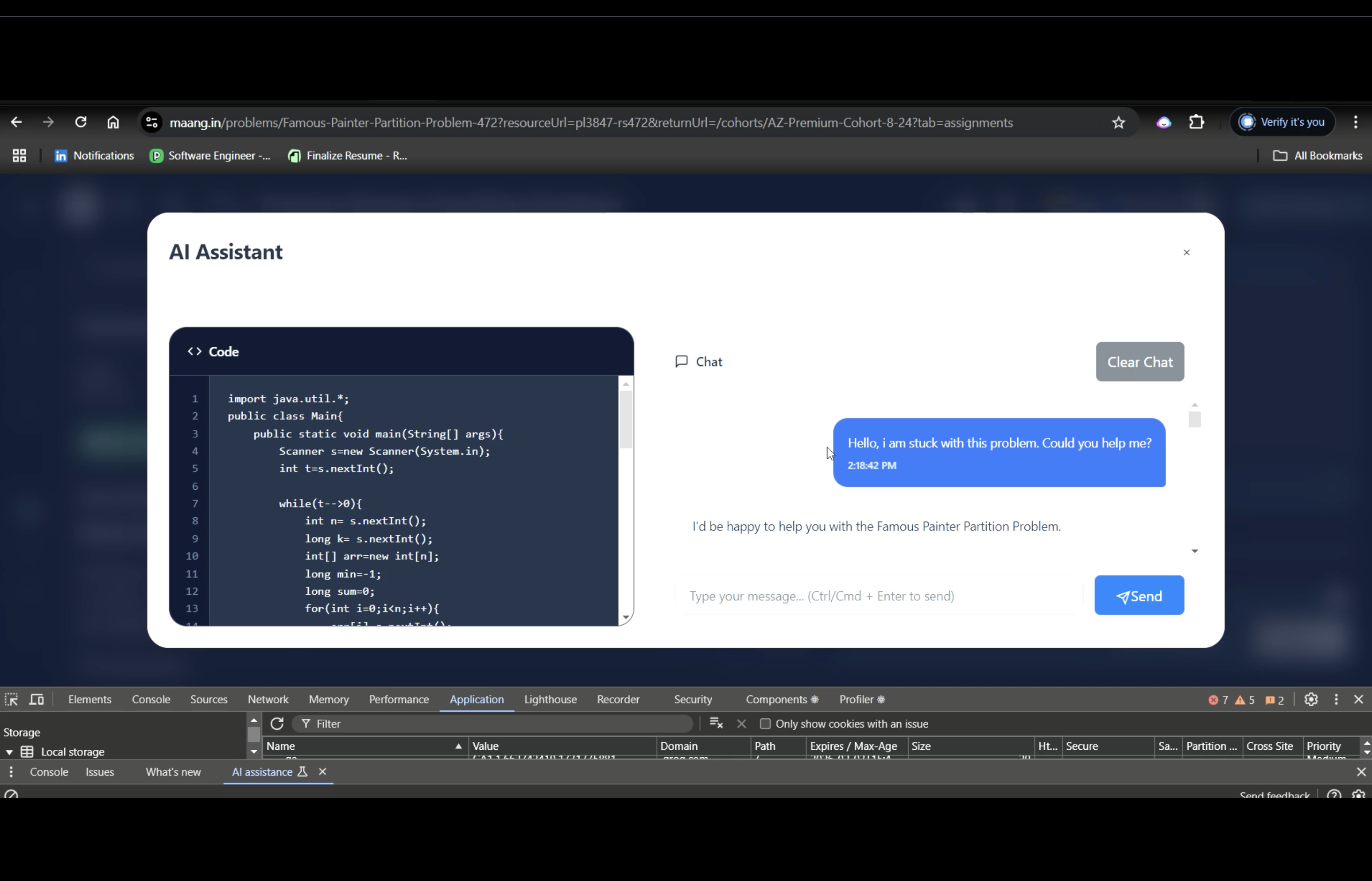The height and width of the screenshot is (881, 1372).
Task: Bookmark this page with star icon
Action: [1118, 122]
